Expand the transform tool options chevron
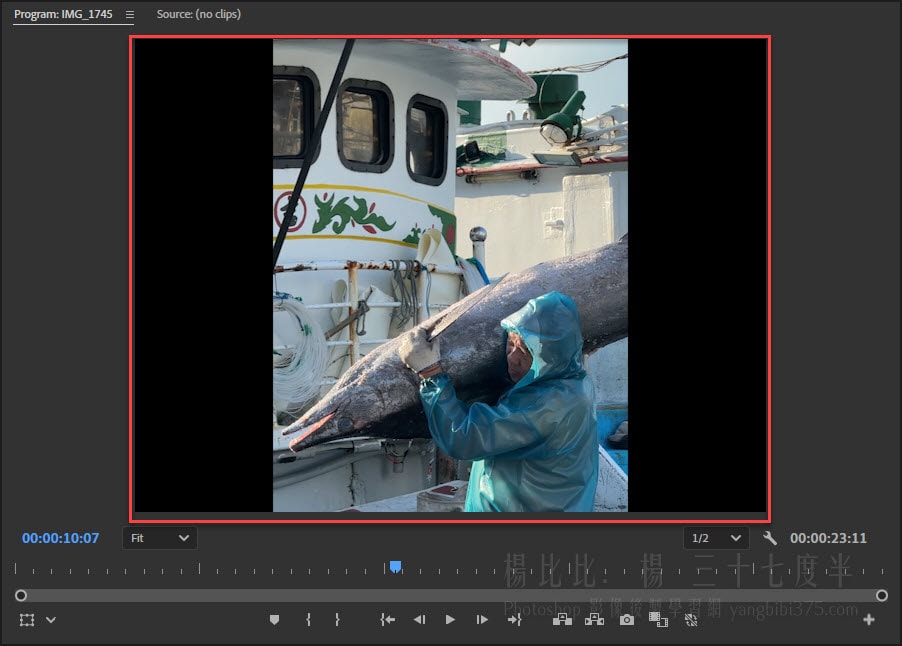 pos(51,620)
